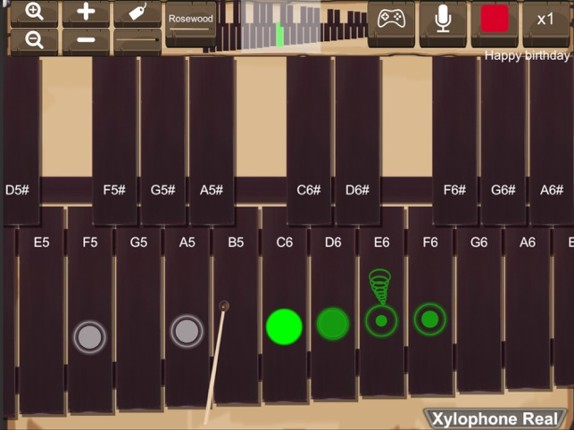Play the G6 bar
This screenshot has height=430, width=574.
pyautogui.click(x=479, y=309)
